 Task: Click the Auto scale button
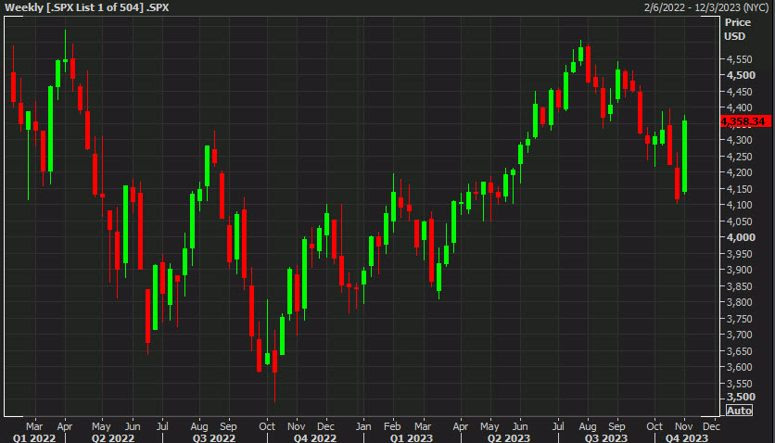point(737,411)
